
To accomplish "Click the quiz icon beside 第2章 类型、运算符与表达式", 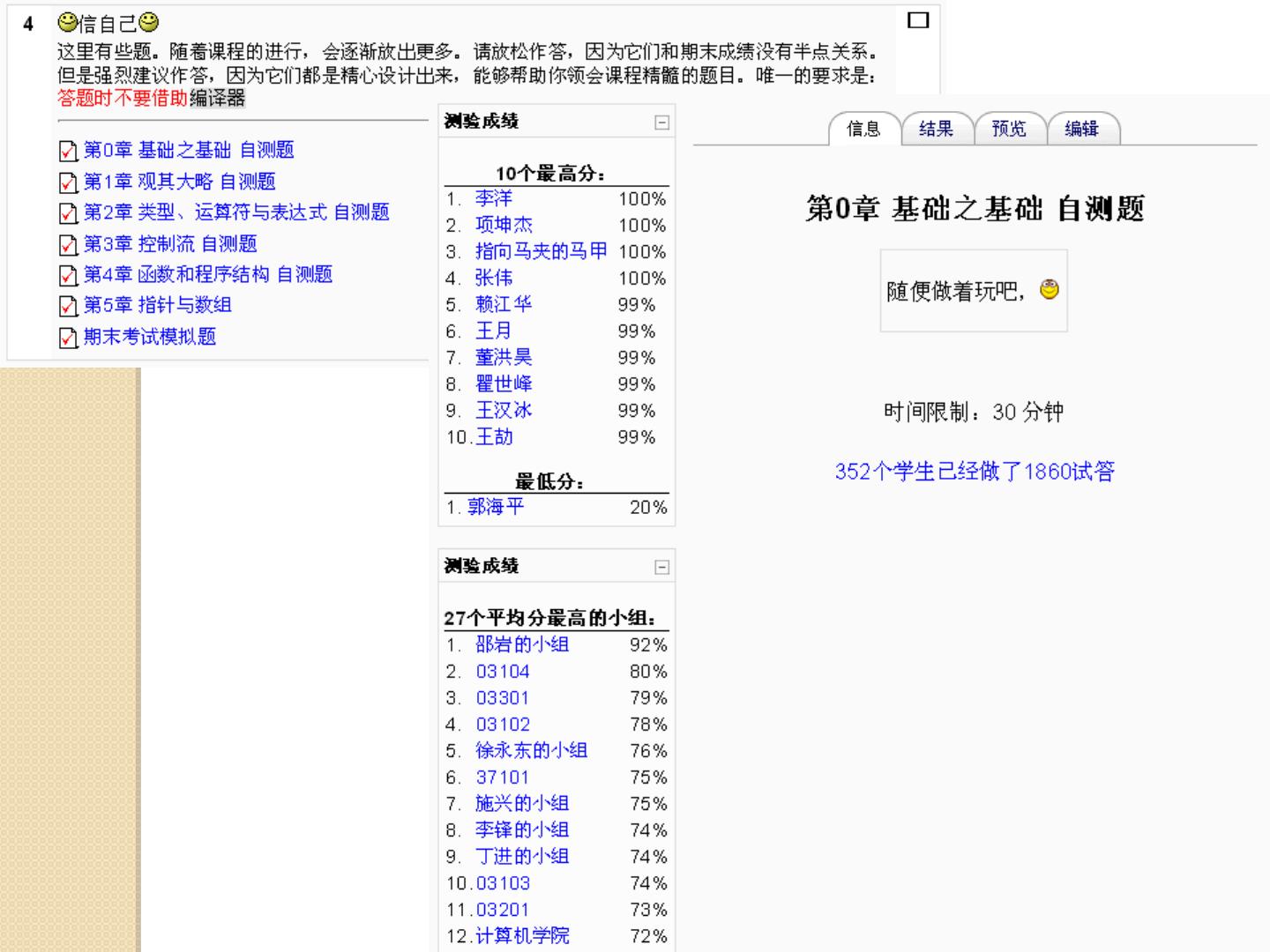I will point(68,213).
